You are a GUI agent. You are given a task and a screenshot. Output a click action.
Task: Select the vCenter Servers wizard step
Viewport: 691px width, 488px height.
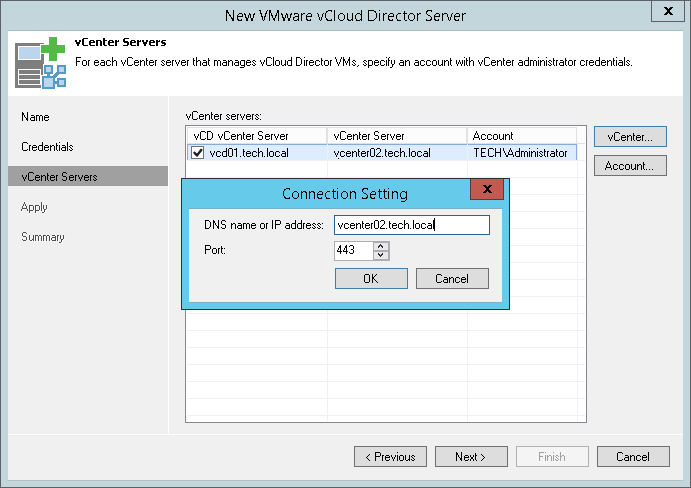coord(59,177)
